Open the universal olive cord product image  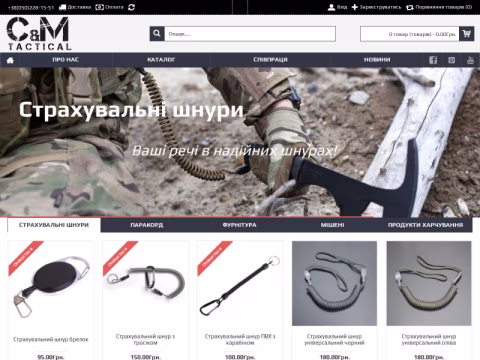tap(429, 283)
